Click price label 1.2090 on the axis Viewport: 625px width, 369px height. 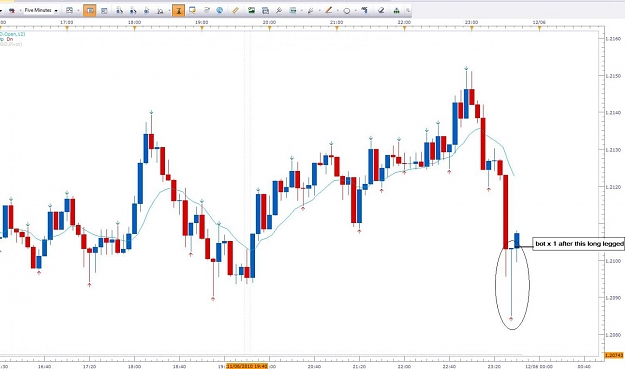point(613,298)
